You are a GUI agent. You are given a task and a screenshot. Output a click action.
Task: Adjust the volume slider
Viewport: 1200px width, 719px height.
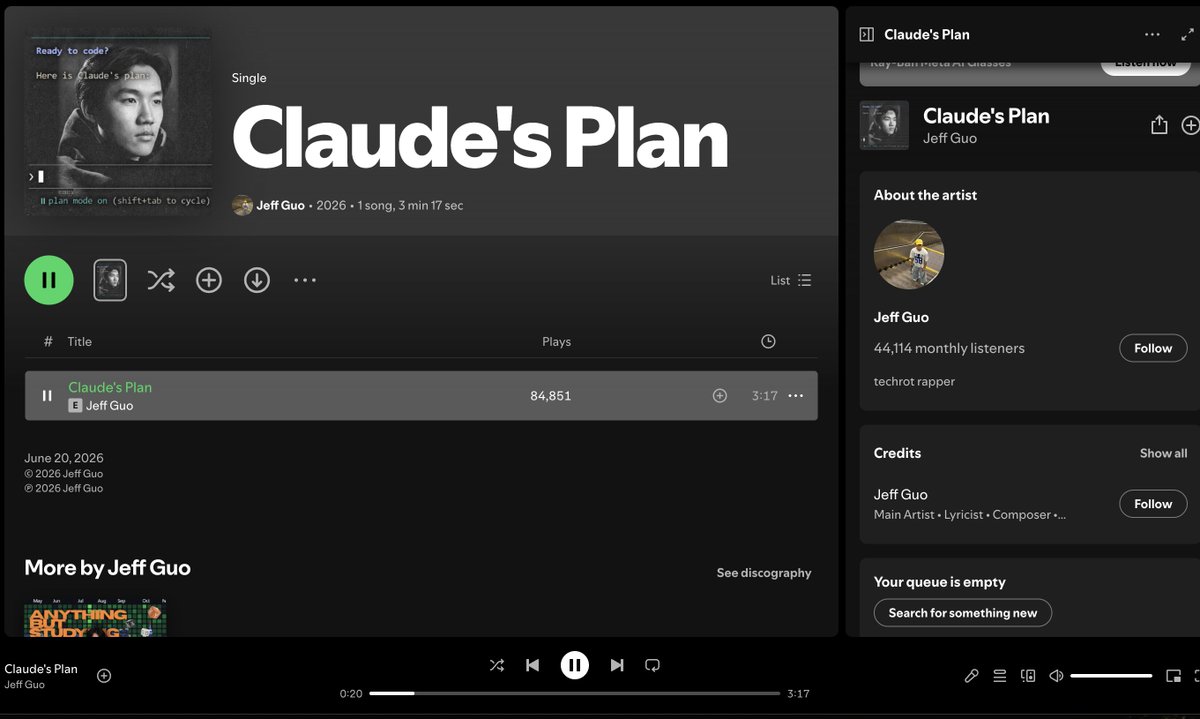pos(1111,676)
